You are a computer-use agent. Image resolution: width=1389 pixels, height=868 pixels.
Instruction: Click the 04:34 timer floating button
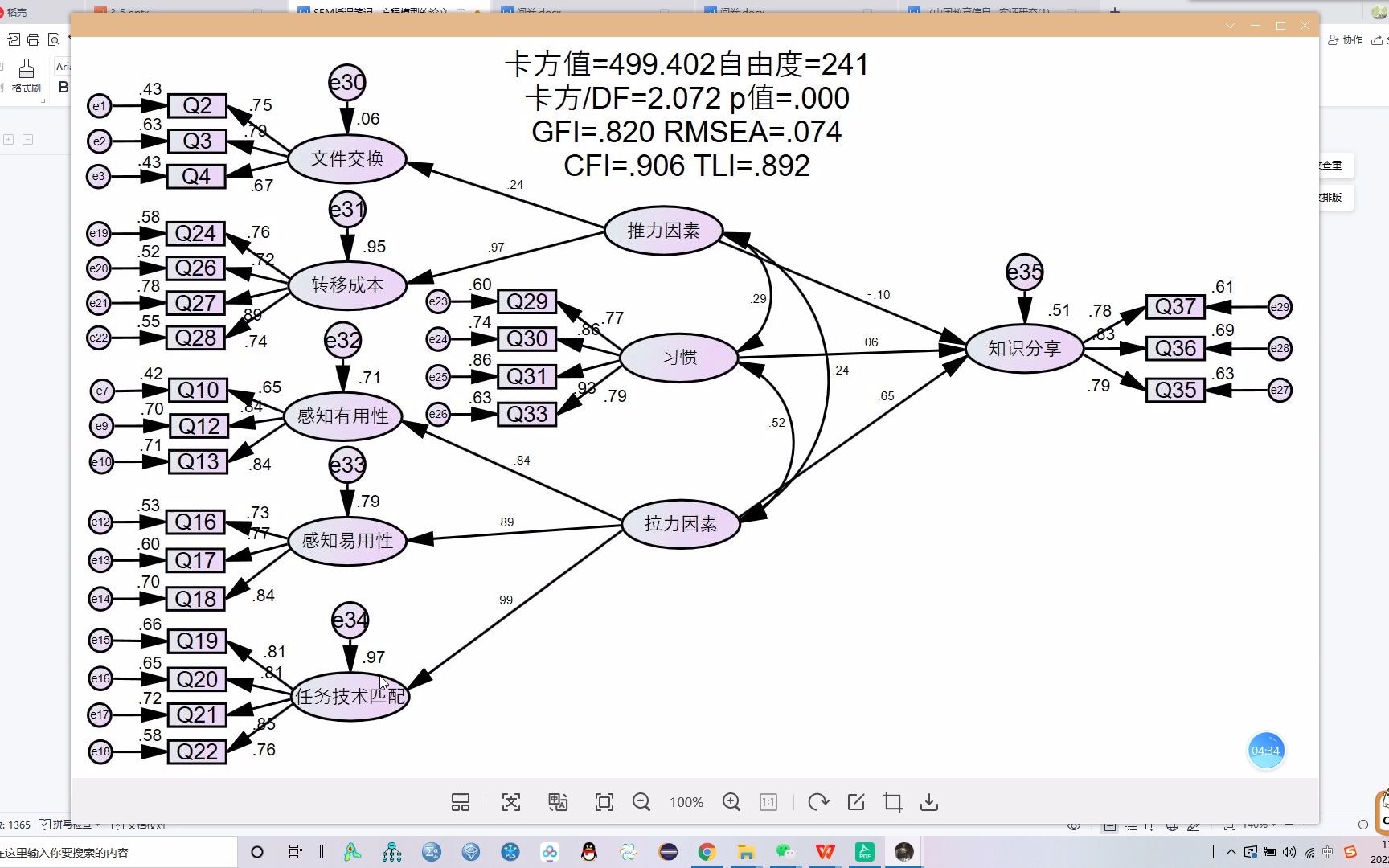click(1266, 751)
